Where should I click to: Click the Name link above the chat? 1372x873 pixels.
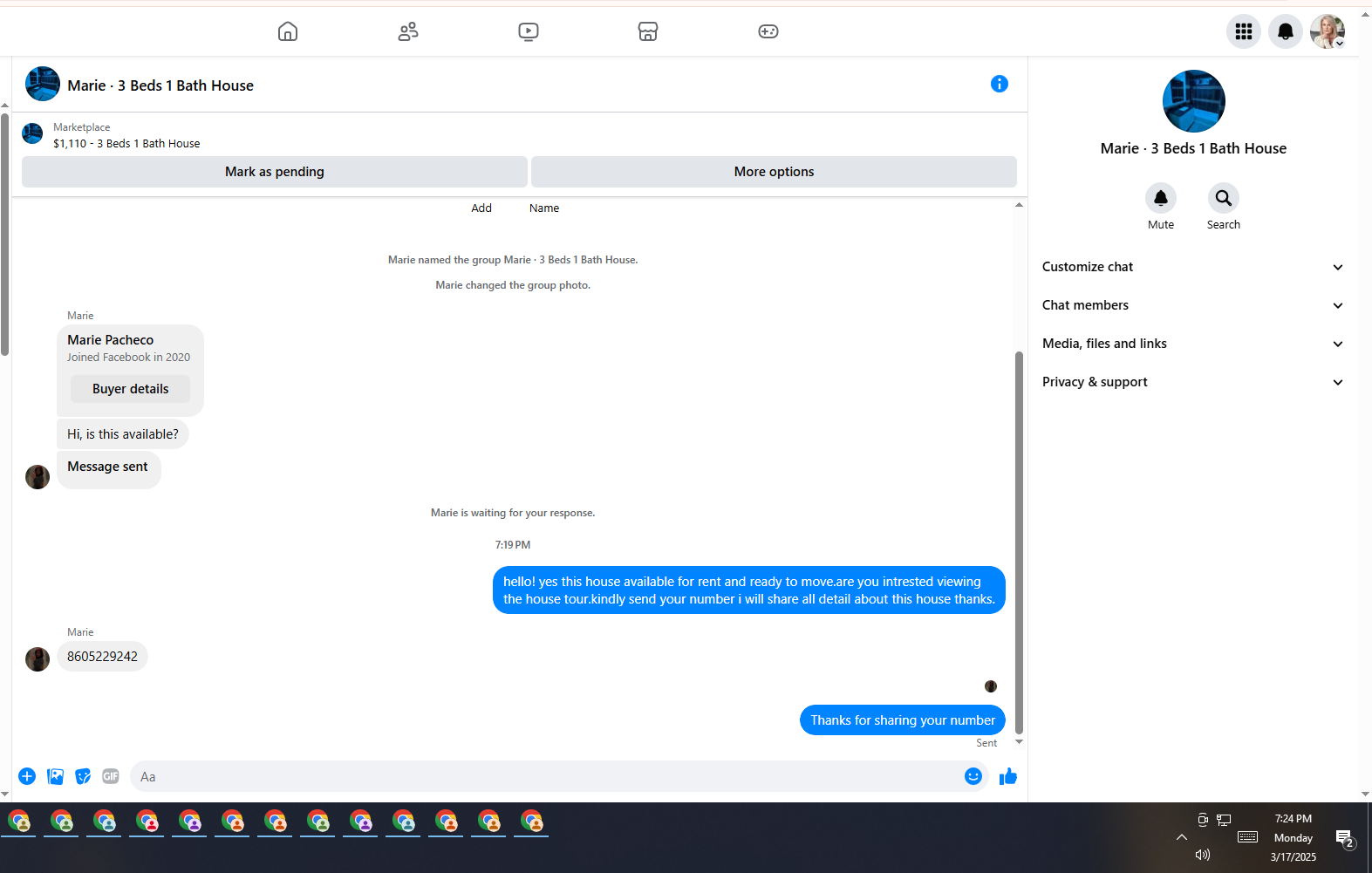pyautogui.click(x=544, y=208)
